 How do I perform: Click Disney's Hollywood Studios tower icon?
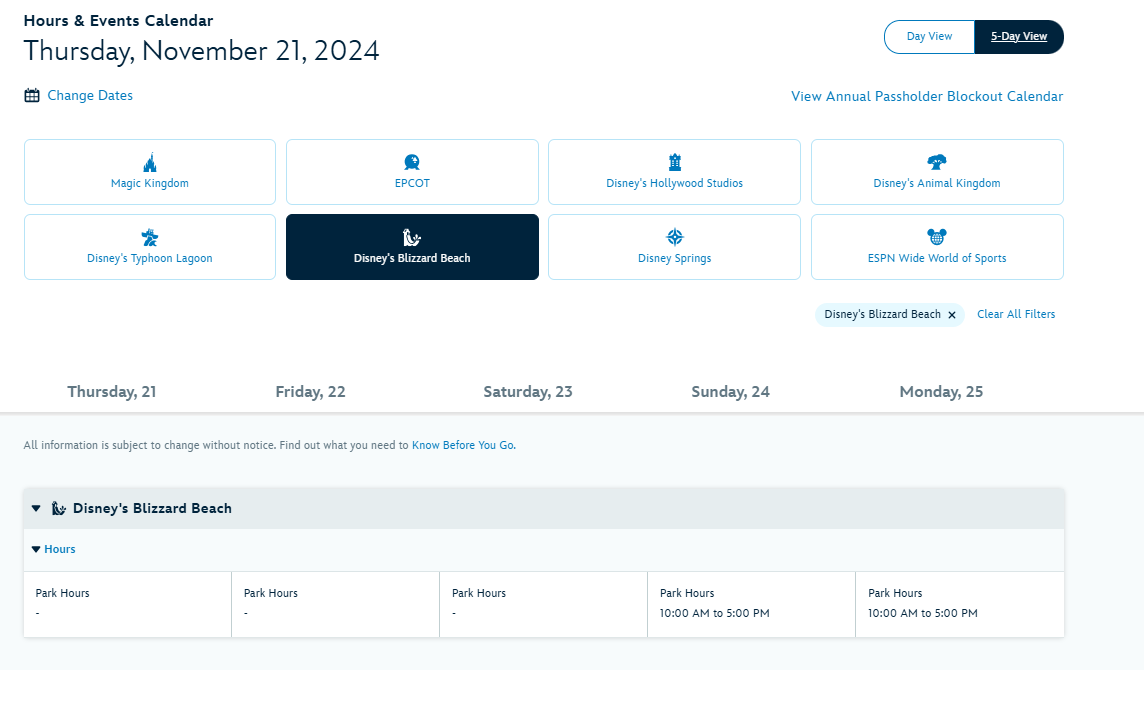[x=674, y=162]
